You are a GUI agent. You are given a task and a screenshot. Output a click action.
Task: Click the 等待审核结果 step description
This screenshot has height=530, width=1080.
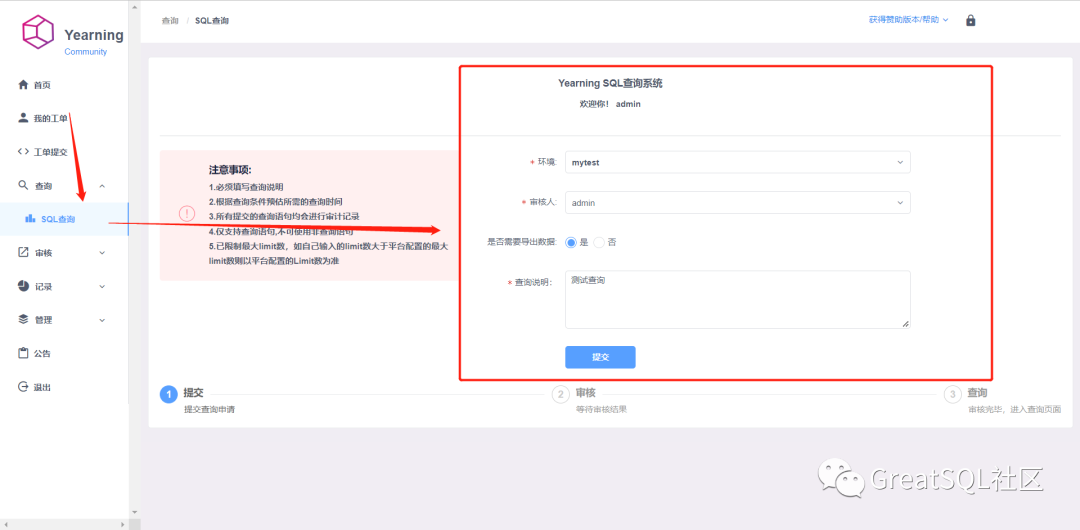[601, 409]
